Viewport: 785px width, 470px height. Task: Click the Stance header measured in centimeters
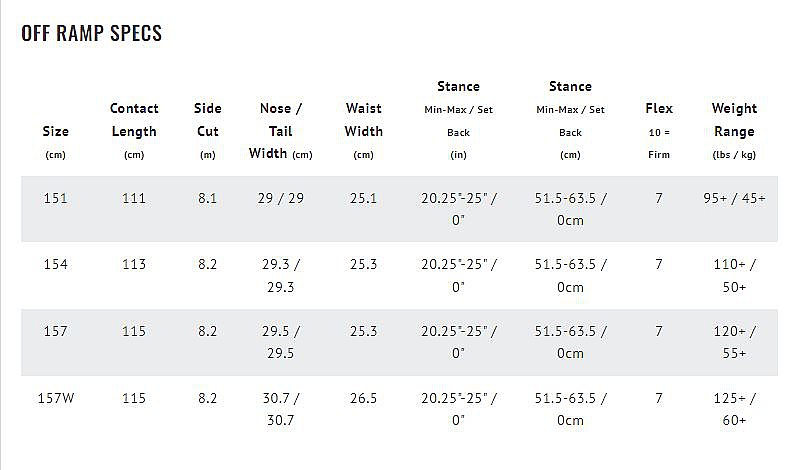coord(570,87)
